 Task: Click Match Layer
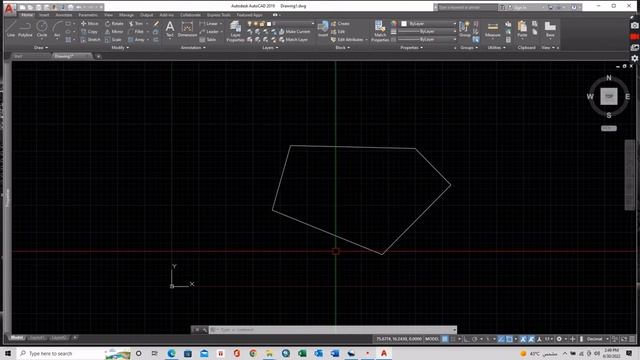point(293,40)
